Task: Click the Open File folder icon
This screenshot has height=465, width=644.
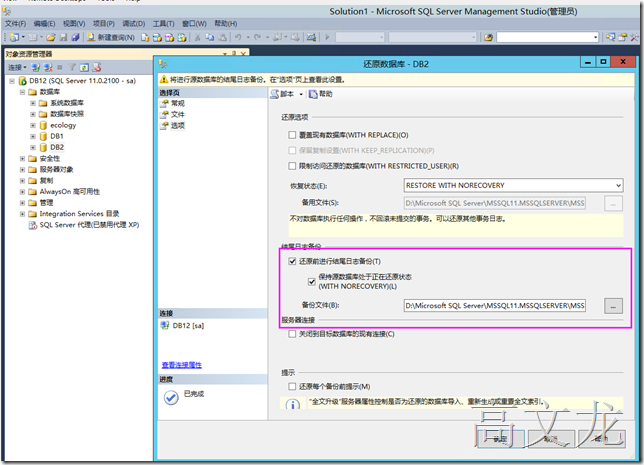Action: point(51,37)
